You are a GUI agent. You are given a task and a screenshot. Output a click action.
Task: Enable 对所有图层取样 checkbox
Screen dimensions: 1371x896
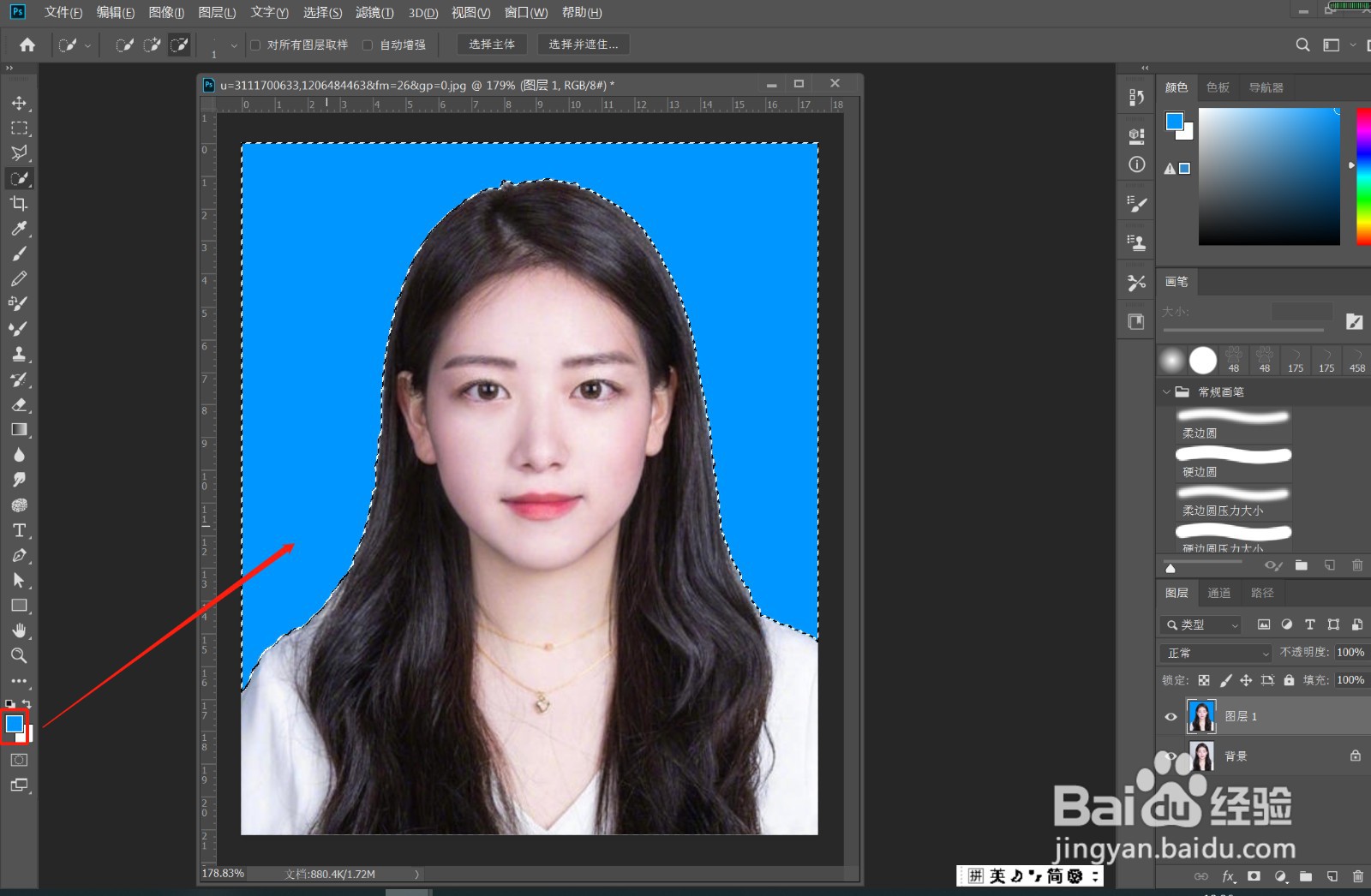[x=255, y=45]
